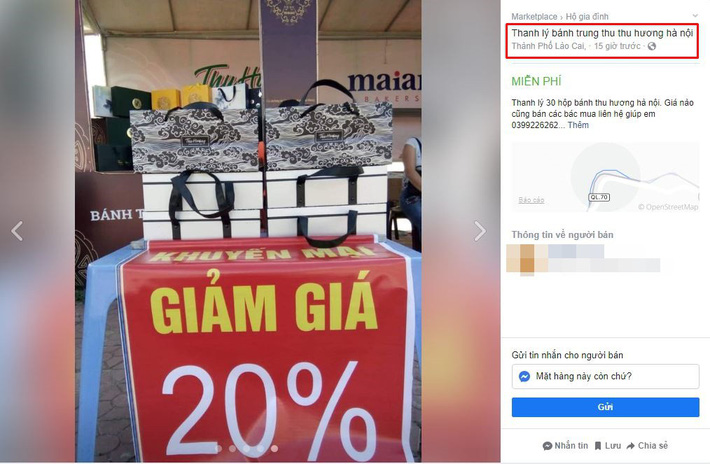Save listing with Lưu bookmark icon
The width and height of the screenshot is (710, 464).
point(598,446)
